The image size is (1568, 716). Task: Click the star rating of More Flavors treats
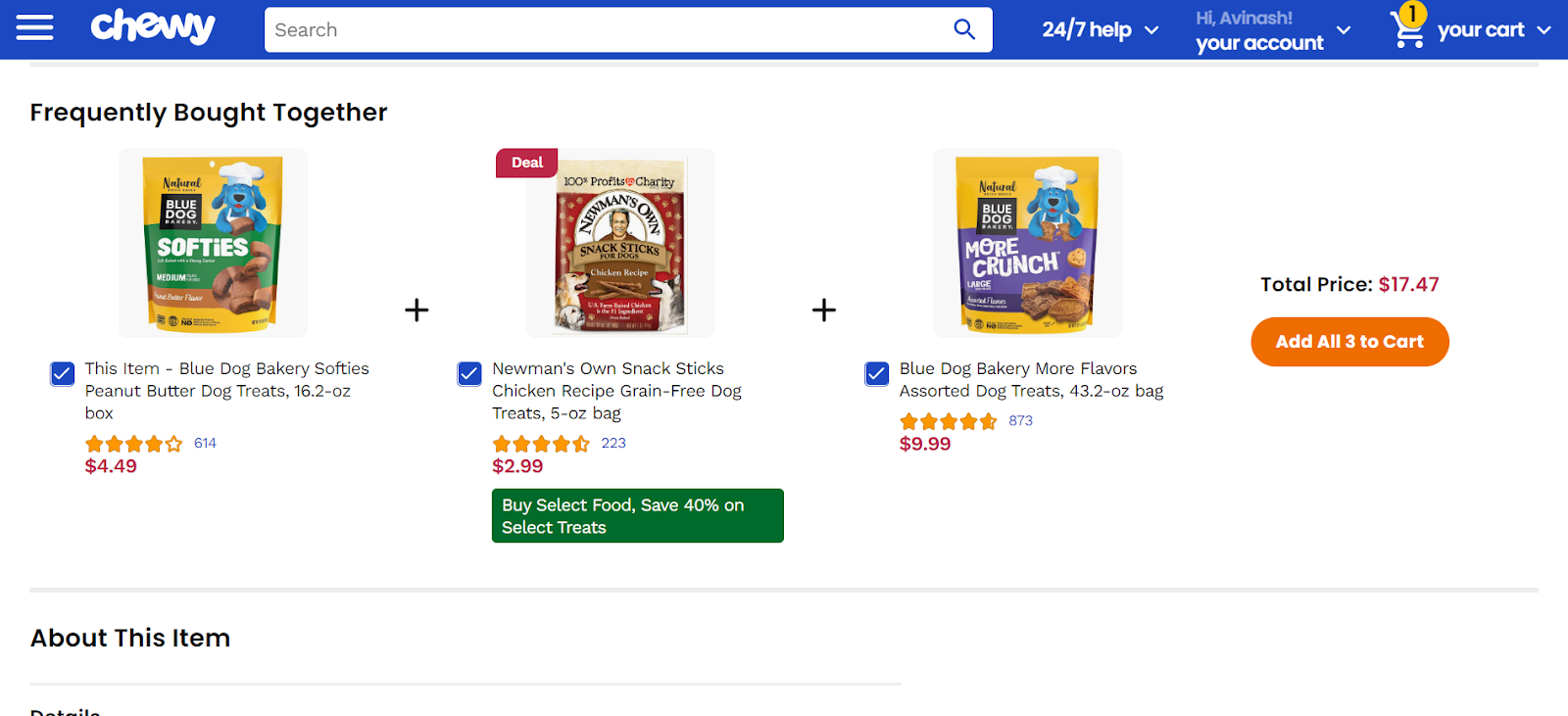pyautogui.click(x=948, y=421)
